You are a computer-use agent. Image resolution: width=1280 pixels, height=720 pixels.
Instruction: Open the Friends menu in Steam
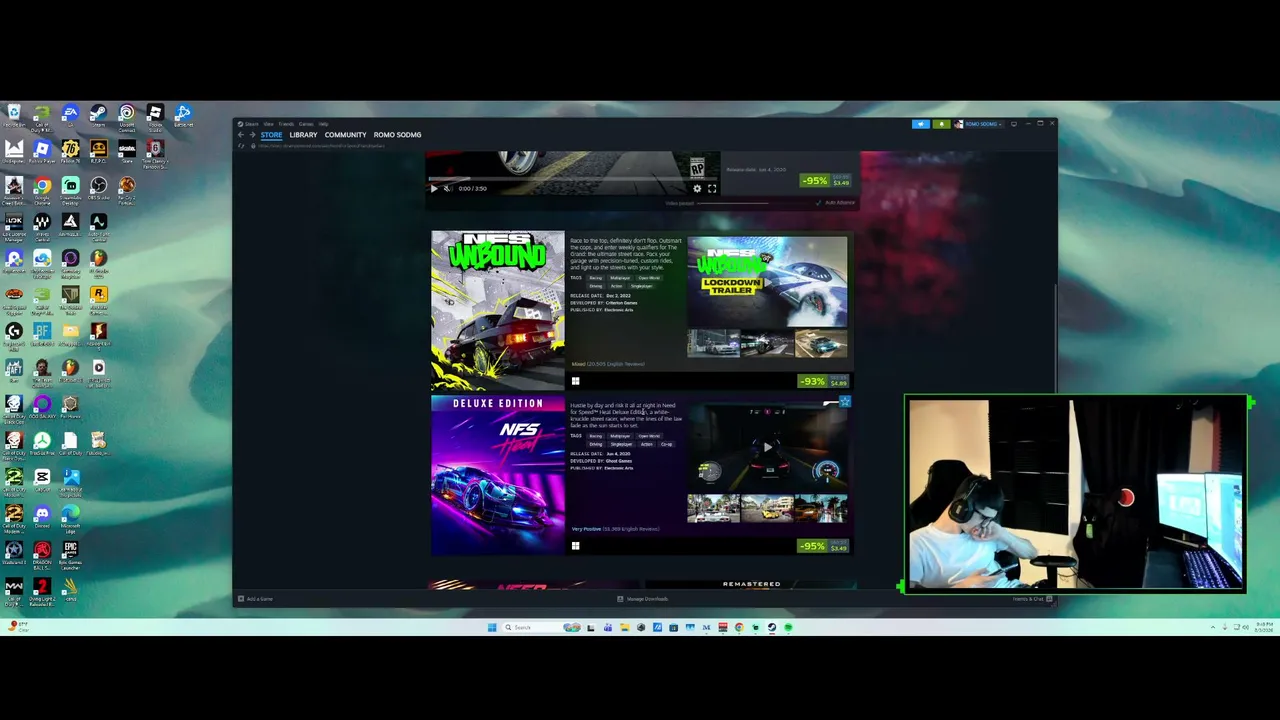coord(286,124)
